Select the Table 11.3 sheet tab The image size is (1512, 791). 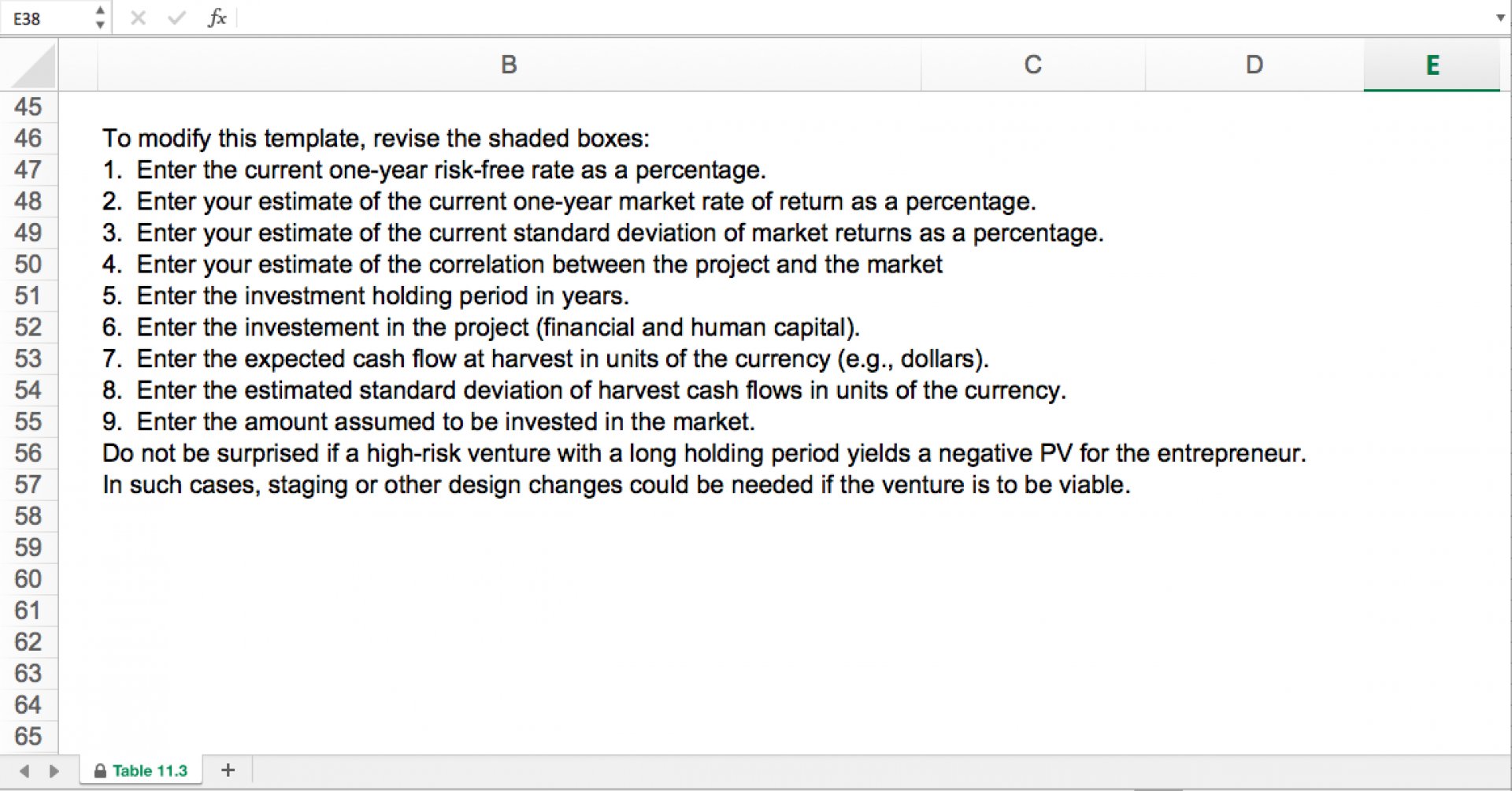click(x=141, y=771)
